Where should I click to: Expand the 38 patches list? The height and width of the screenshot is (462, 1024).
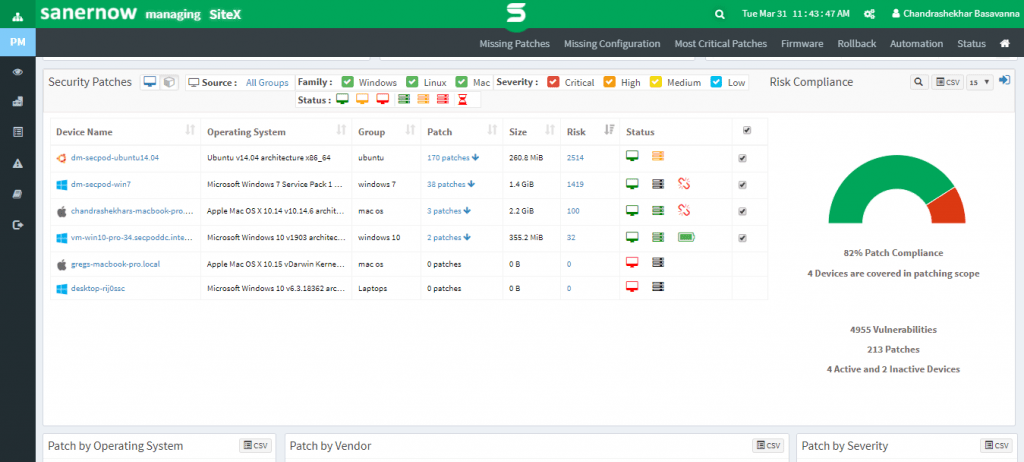point(451,184)
